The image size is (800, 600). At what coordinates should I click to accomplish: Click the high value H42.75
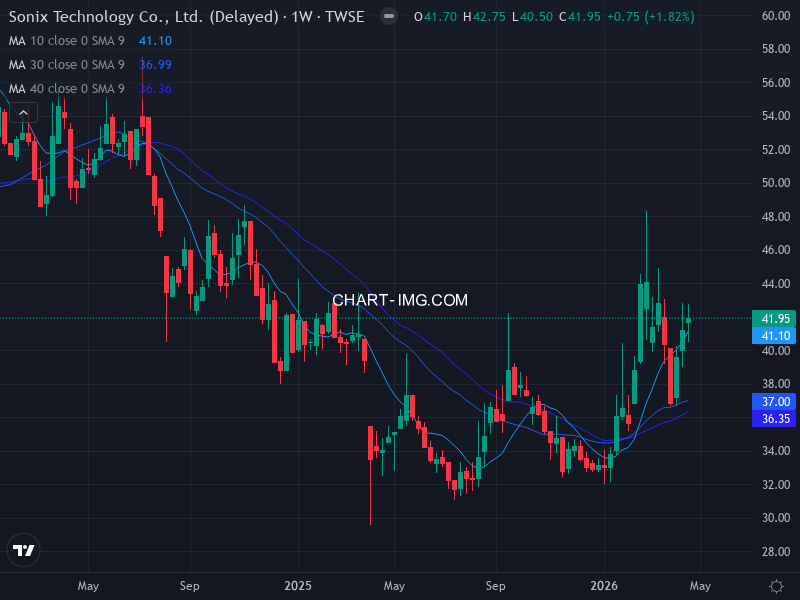pos(484,17)
